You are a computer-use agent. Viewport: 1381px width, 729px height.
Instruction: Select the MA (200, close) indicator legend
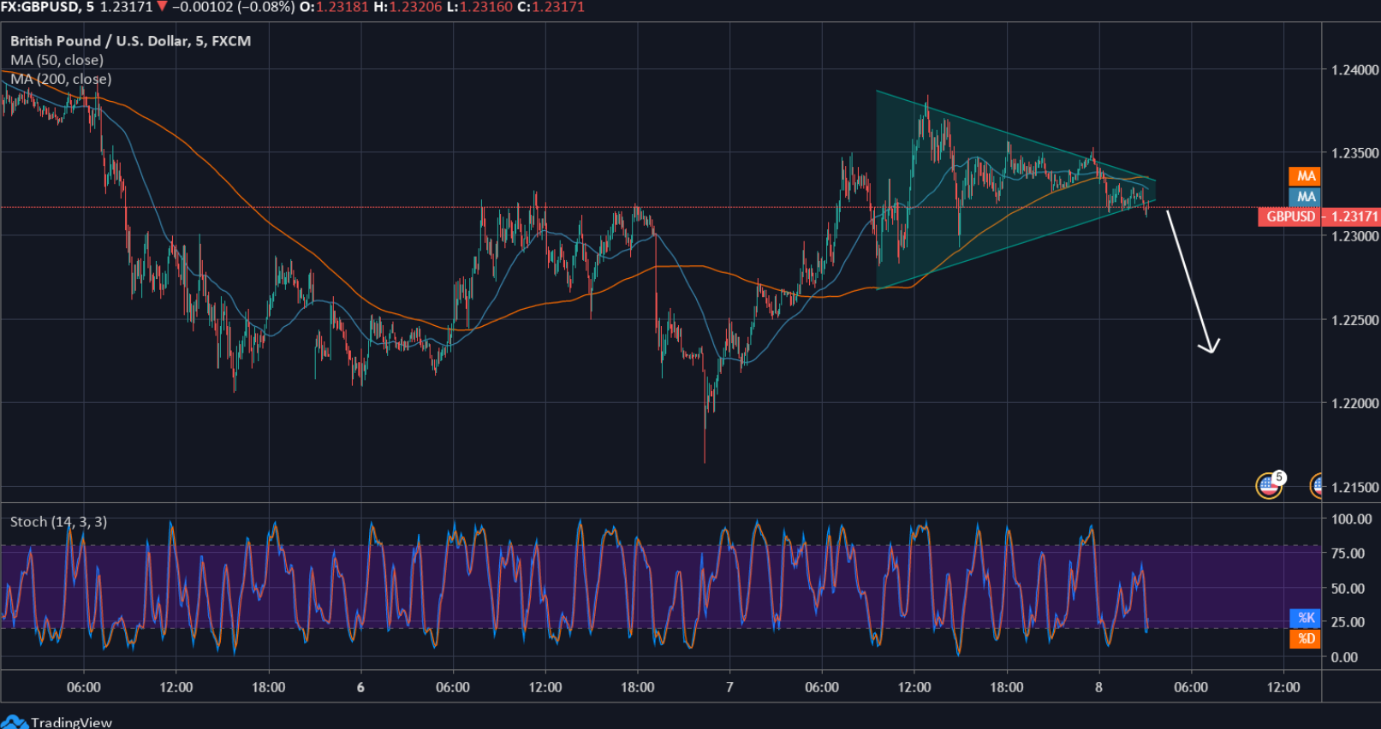[61, 79]
